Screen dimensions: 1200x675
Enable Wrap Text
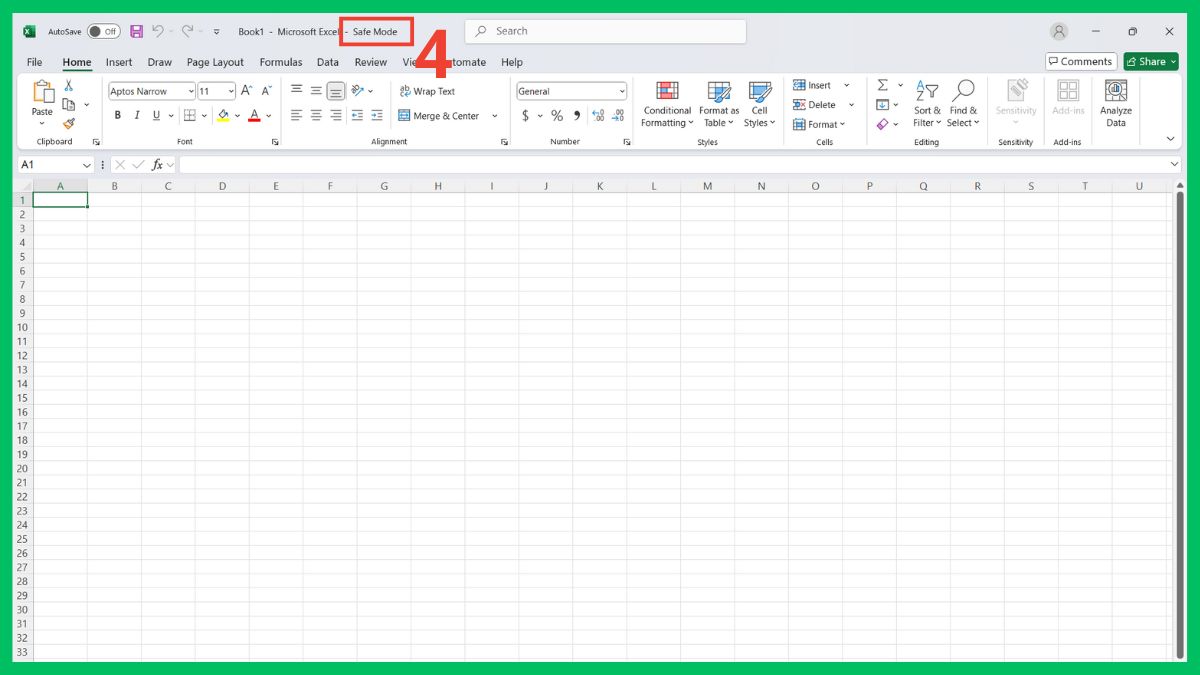pos(429,90)
